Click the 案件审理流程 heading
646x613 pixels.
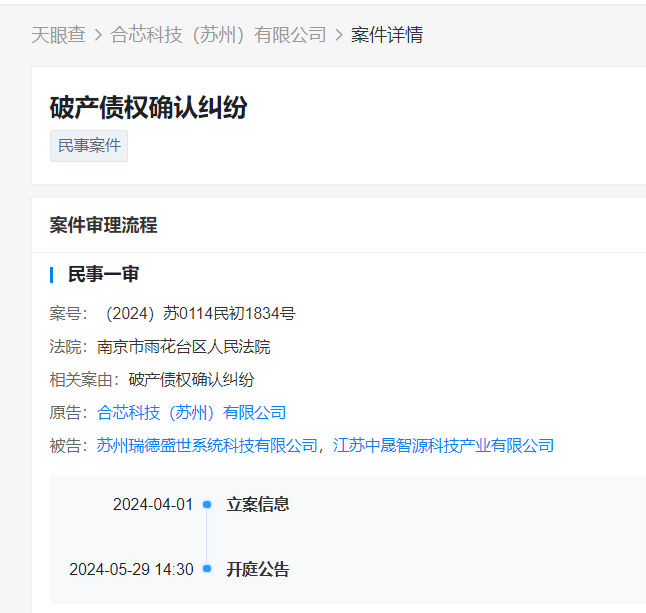click(x=103, y=225)
